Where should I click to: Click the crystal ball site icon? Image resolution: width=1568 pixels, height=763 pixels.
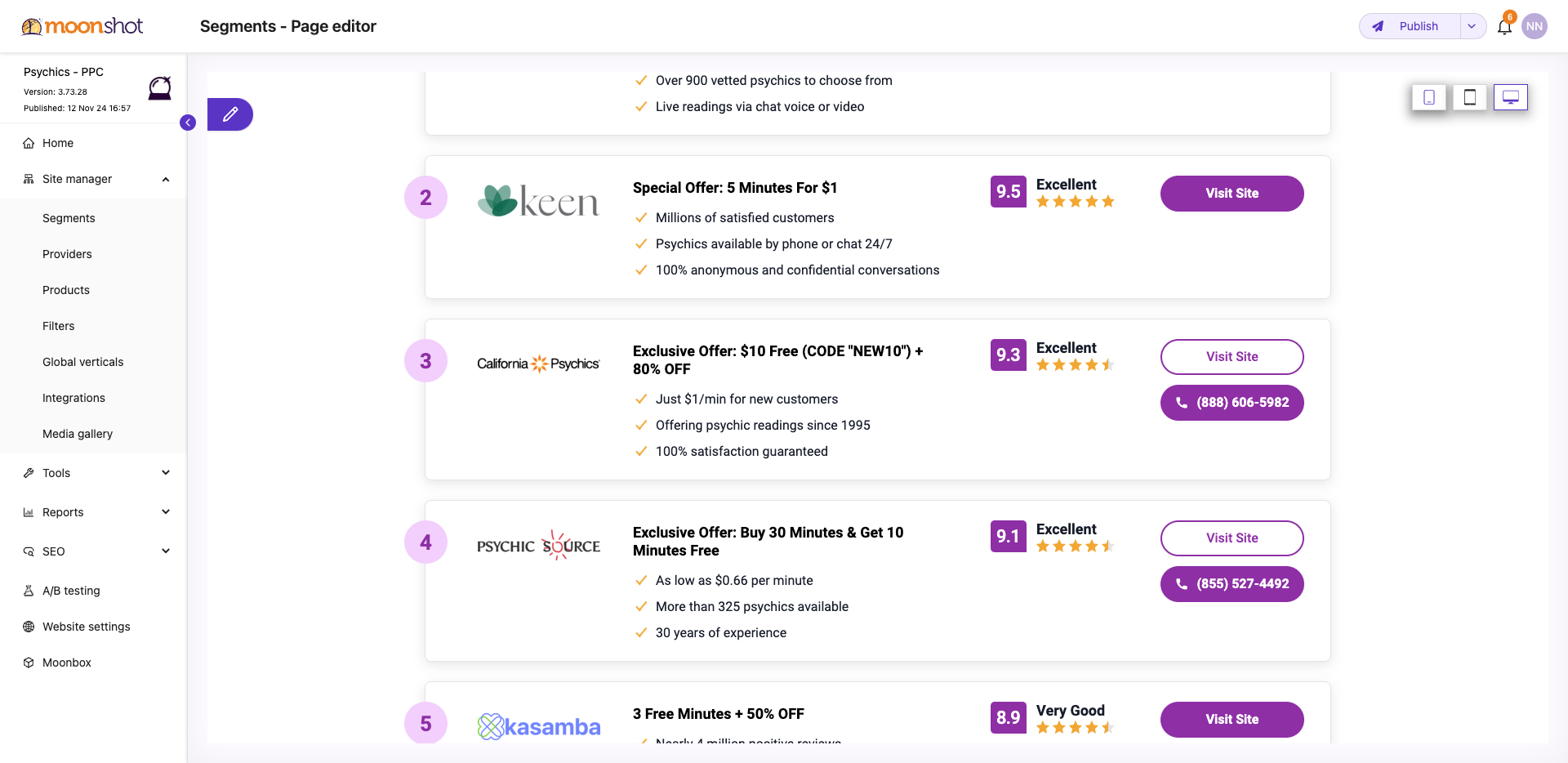pos(160,87)
